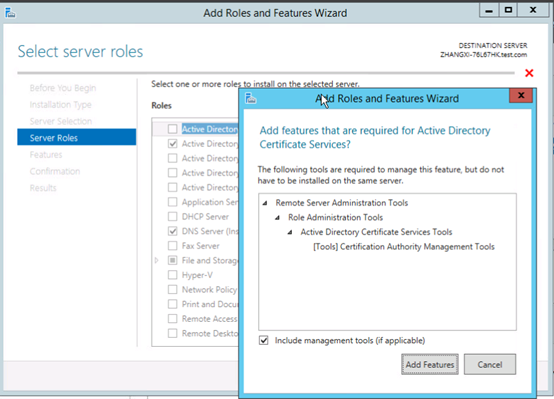
Task: Check the Remote Access role checkbox
Action: (x=172, y=319)
